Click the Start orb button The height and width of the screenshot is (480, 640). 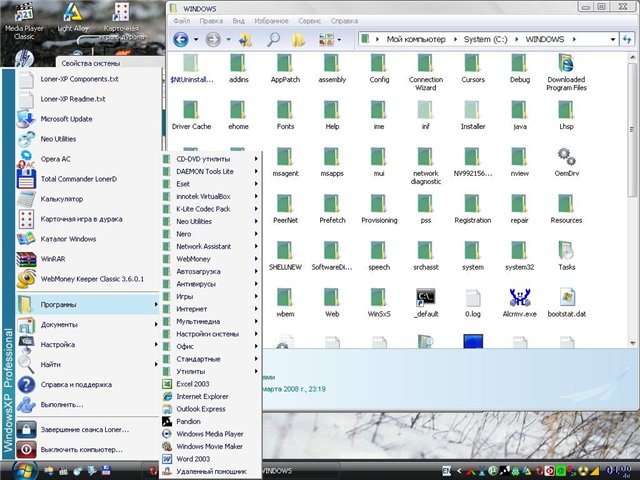point(25,470)
